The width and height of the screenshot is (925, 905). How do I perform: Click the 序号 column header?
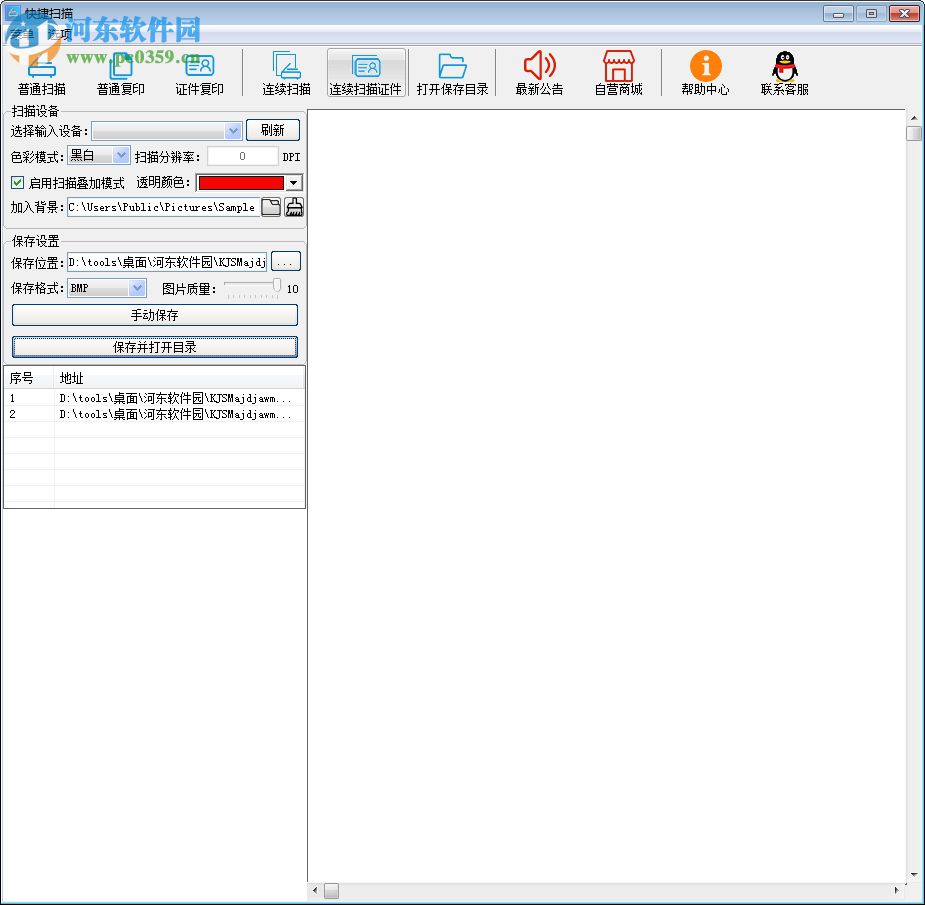click(29, 378)
